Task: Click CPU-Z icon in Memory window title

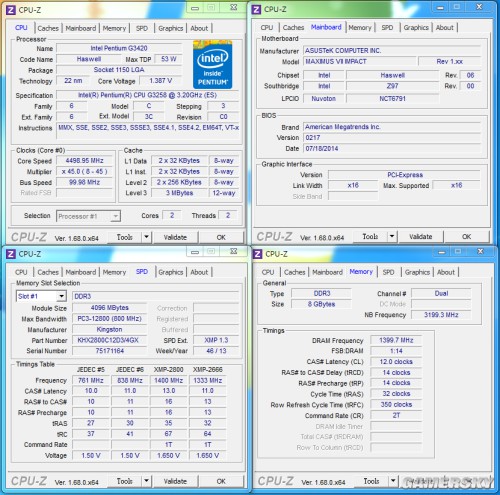Action: coord(257,254)
